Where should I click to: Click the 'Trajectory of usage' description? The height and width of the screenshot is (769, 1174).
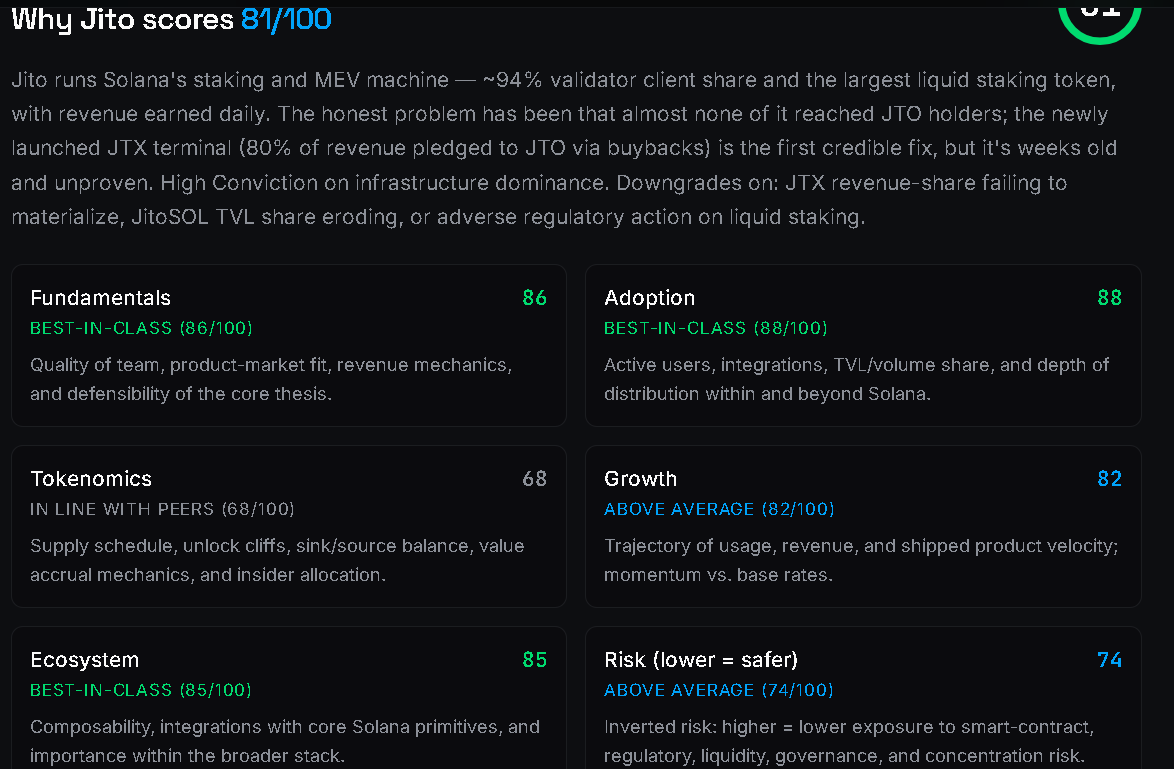pos(861,560)
